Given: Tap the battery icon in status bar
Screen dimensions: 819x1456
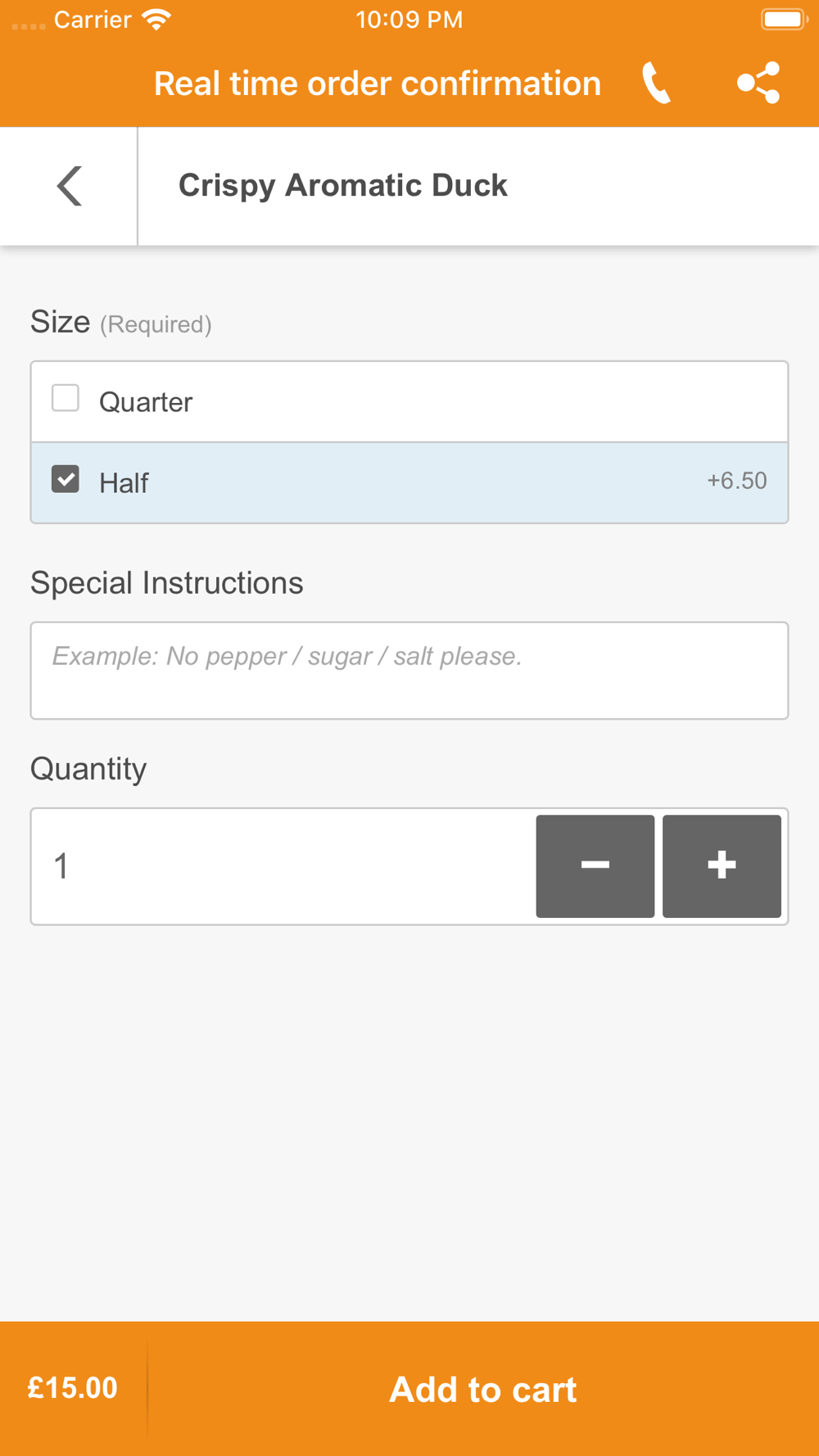Looking at the screenshot, I should point(784,20).
